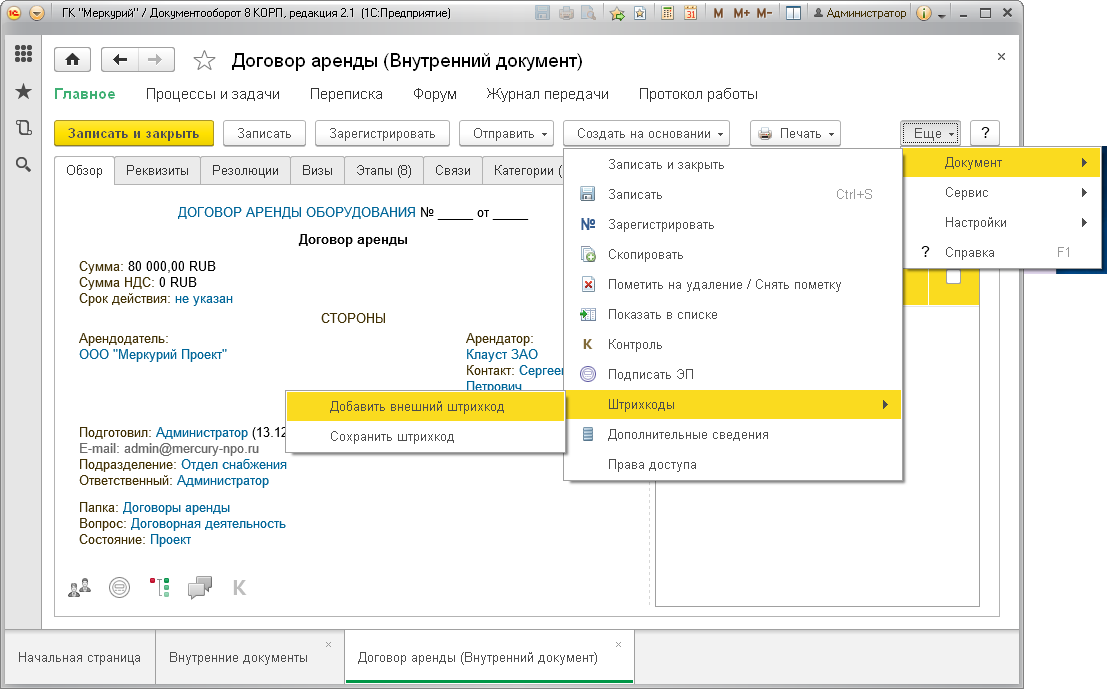Go to home page icon
Viewport: 1107px width, 689px height.
click(73, 60)
